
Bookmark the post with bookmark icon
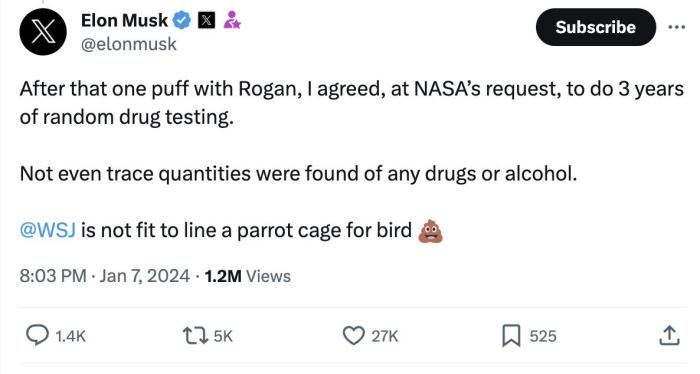[x=511, y=336]
